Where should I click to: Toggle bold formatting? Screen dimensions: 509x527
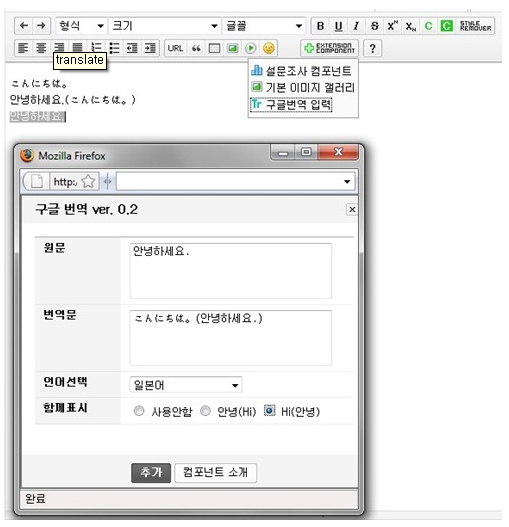320,26
